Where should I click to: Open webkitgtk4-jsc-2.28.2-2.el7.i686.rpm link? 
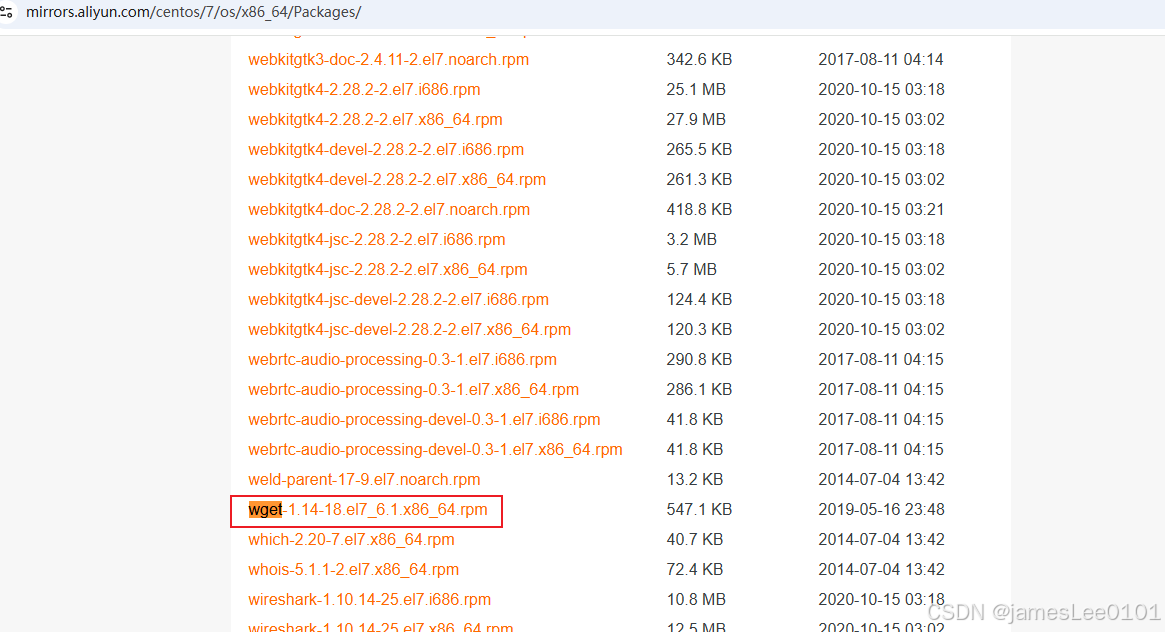(376, 240)
